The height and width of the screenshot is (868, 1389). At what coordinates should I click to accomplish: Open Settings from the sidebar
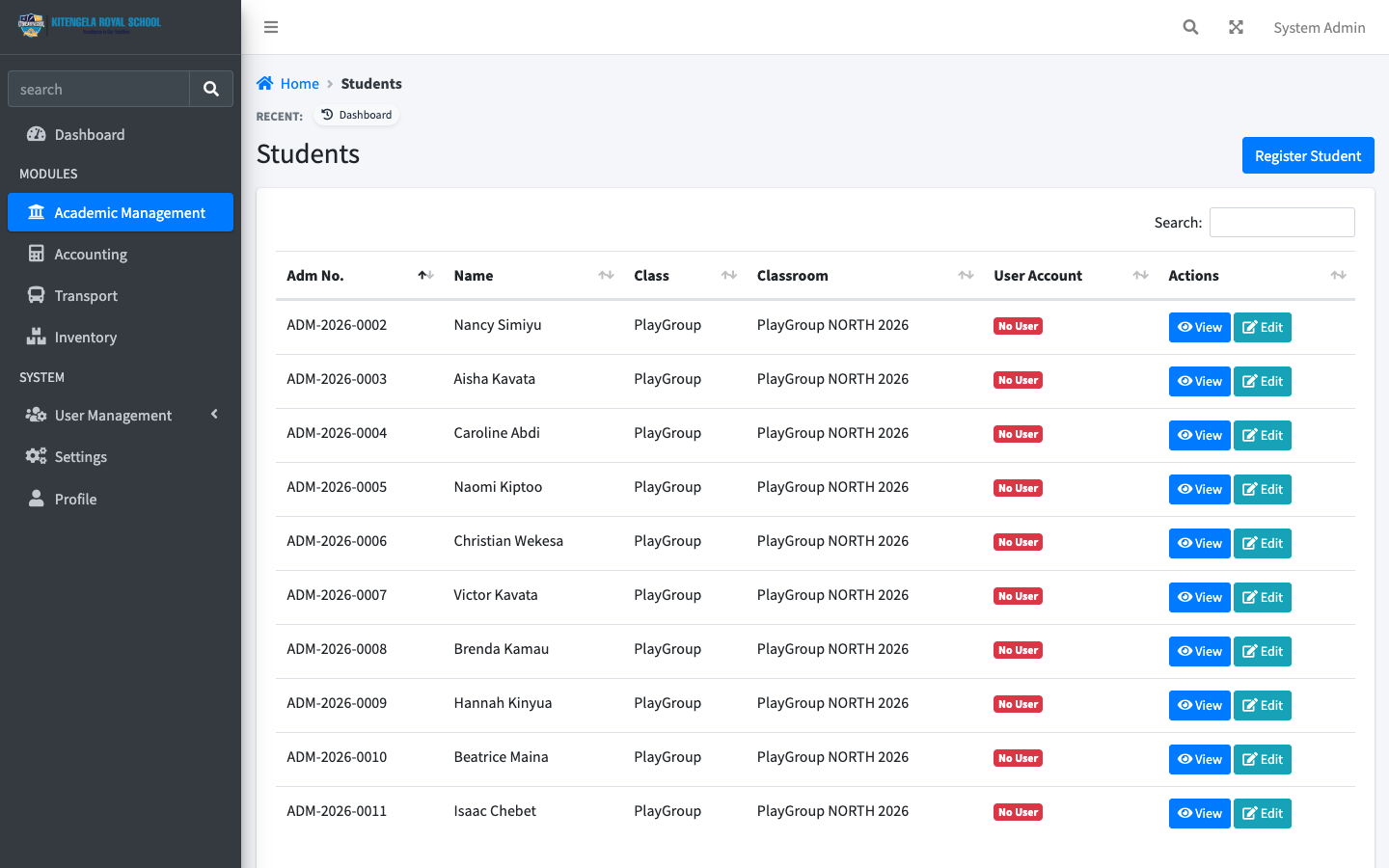[x=121, y=457]
